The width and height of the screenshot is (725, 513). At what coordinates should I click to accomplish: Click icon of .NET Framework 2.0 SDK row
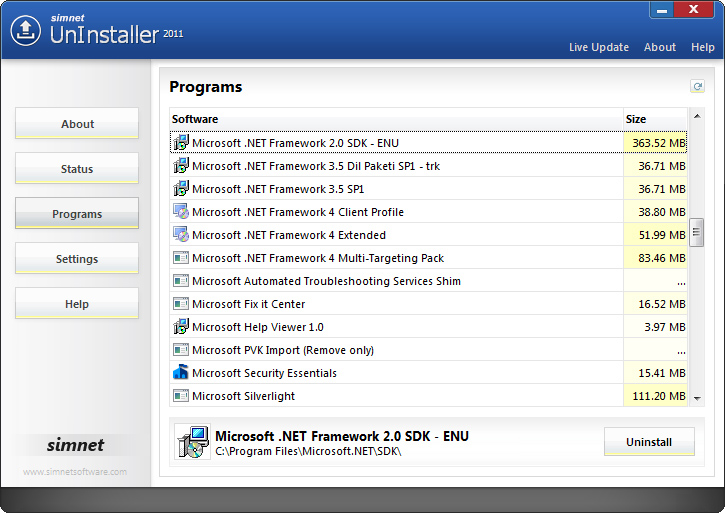181,142
